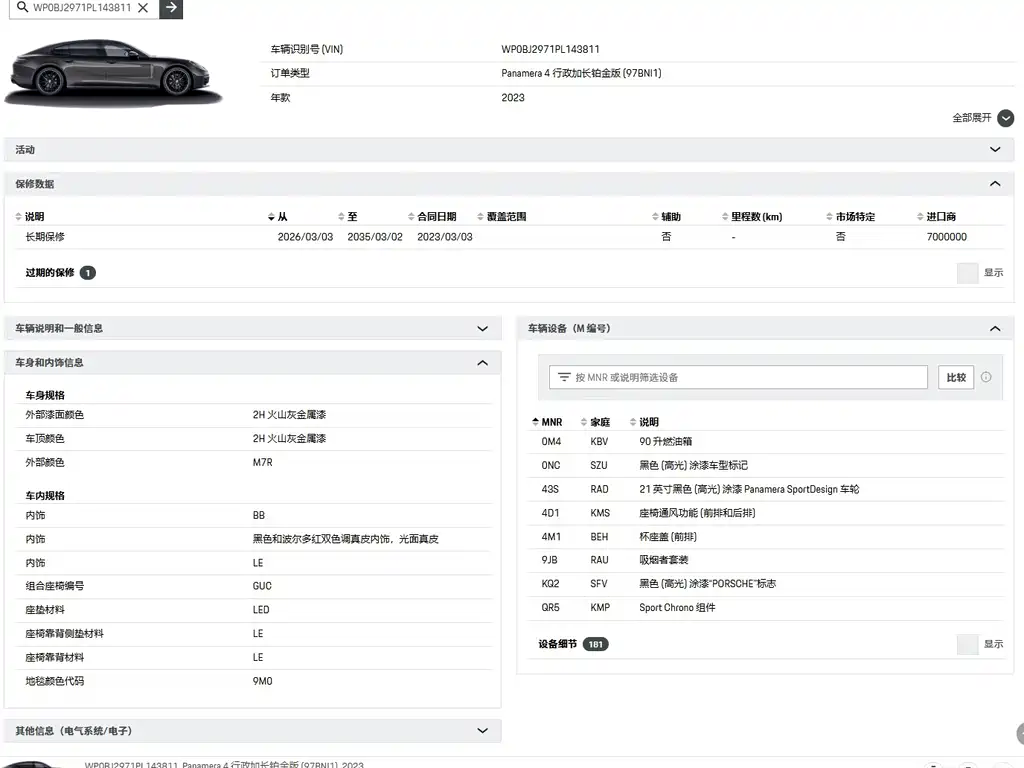Click the 比较 compare button
1024x768 pixels.
point(956,377)
